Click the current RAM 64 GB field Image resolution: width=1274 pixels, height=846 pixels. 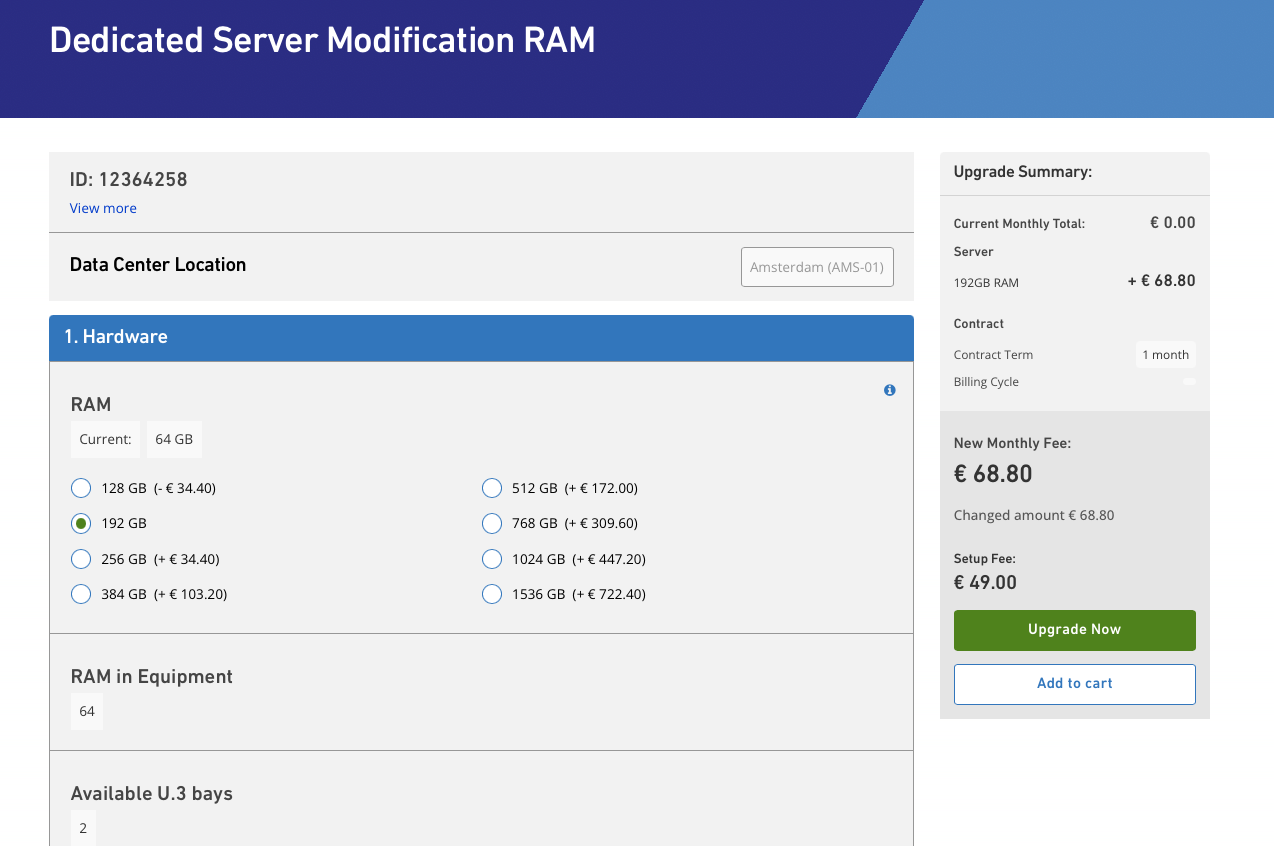click(174, 439)
